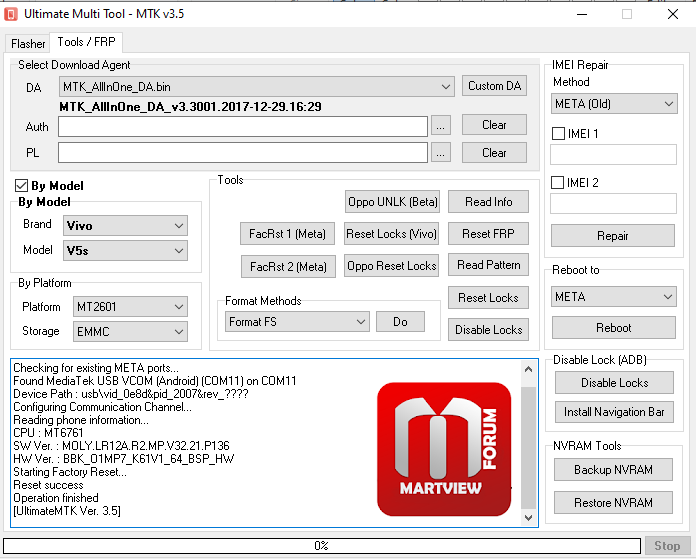Click the '[UltimateMTK Ver. 3.5]' log line
The height and width of the screenshot is (559, 696).
(67, 511)
